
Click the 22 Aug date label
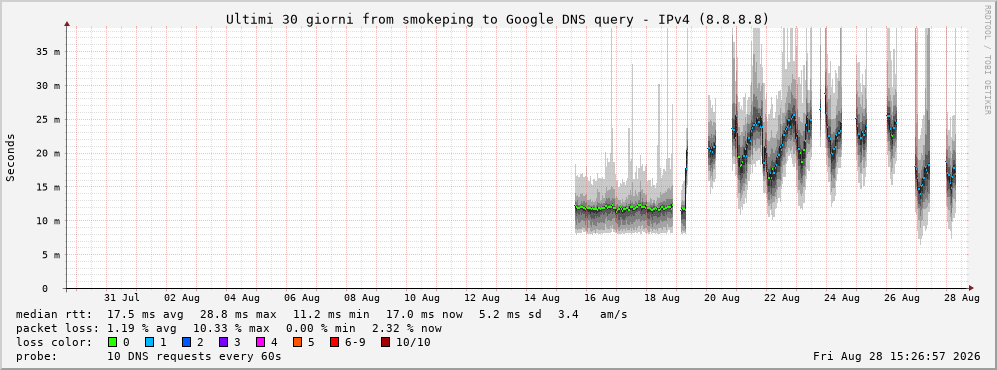point(781,297)
